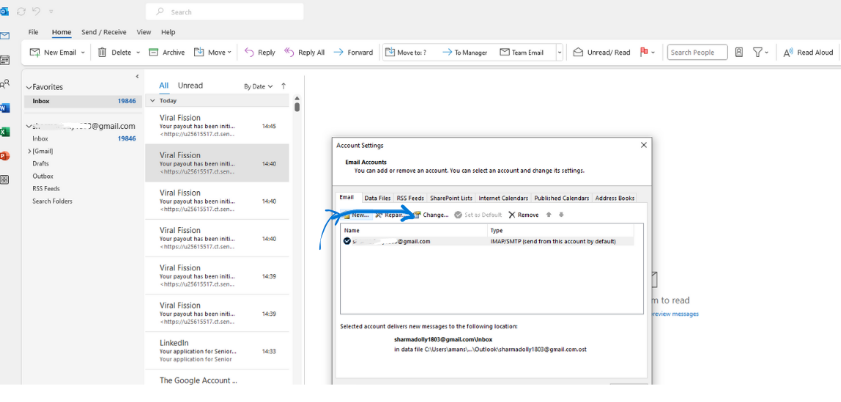The height and width of the screenshot is (402, 841).
Task: Reverse sort order with the up arrow
Action: [x=283, y=86]
